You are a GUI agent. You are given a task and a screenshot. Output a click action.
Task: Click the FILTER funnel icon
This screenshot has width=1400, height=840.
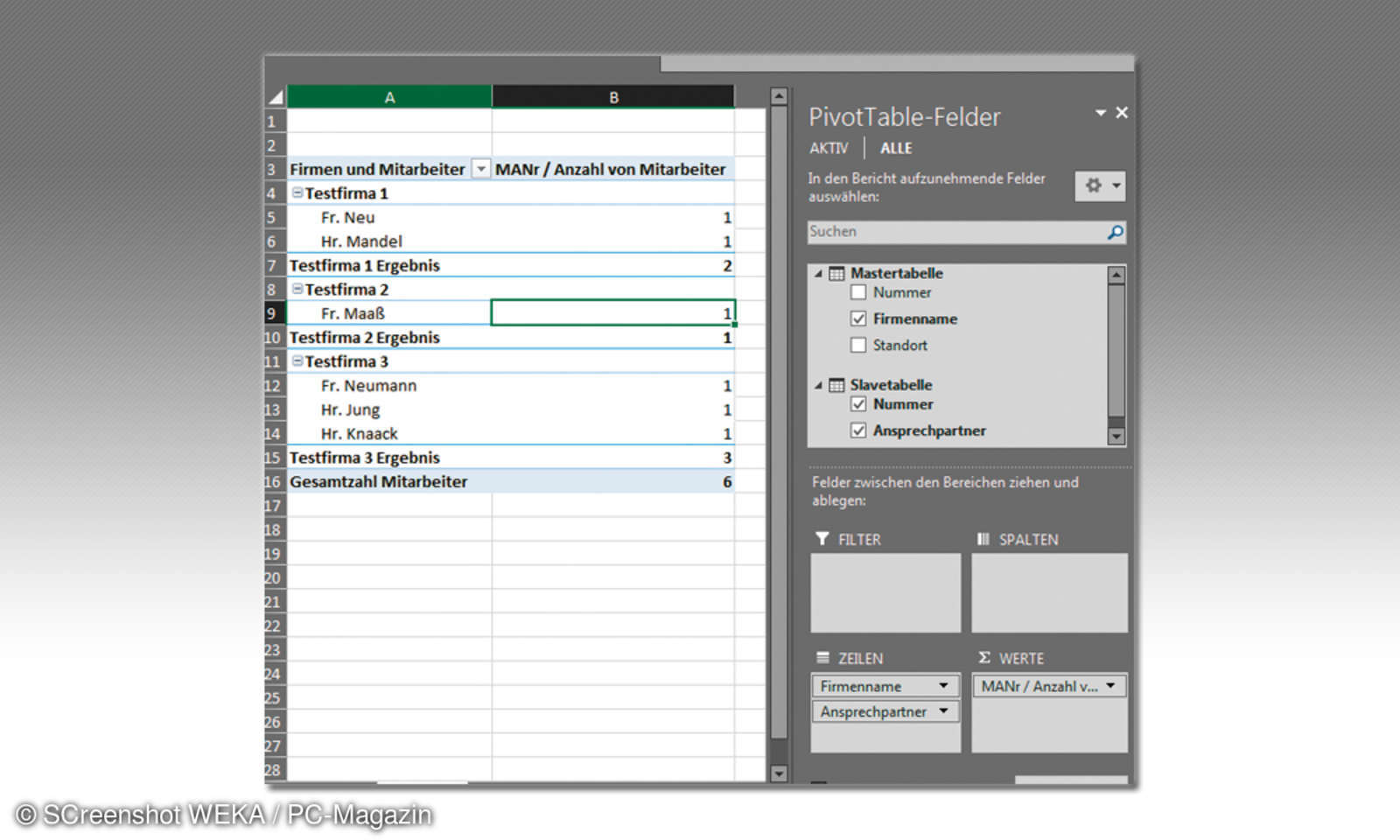821,539
